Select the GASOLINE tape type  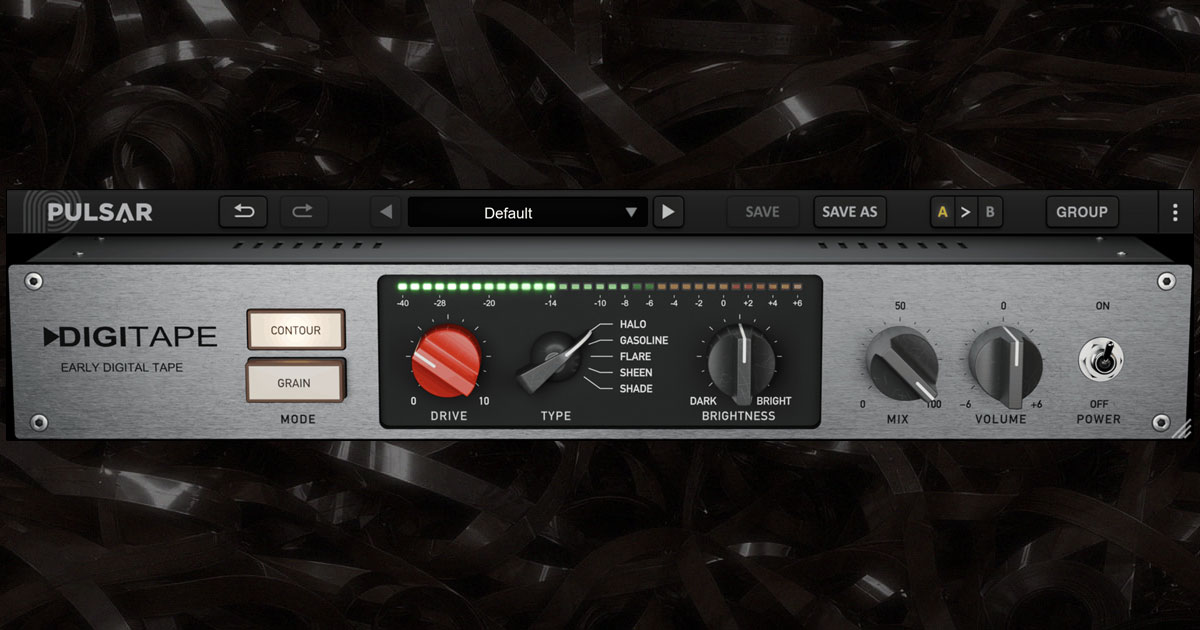point(644,341)
